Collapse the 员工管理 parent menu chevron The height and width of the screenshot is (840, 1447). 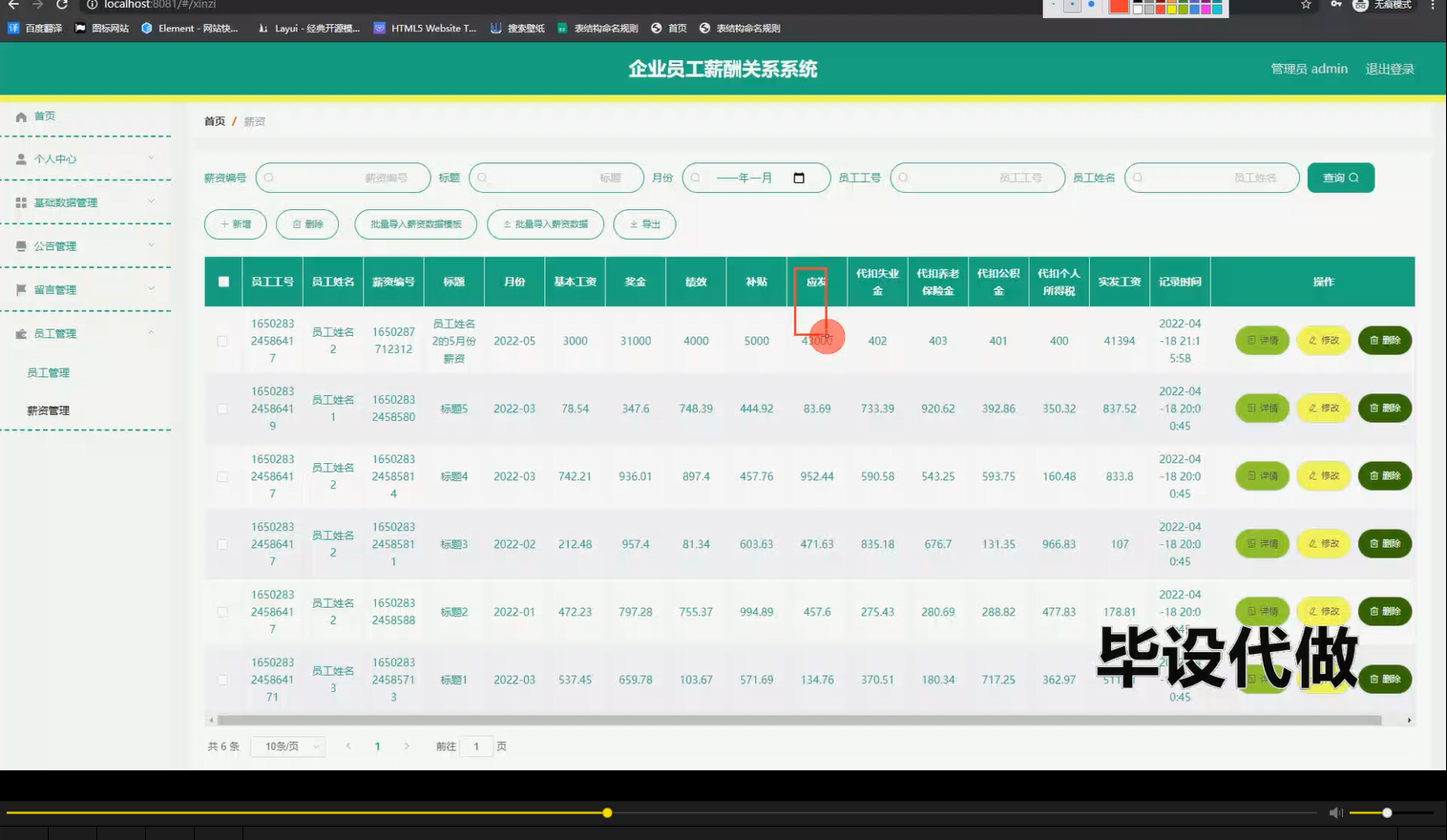click(151, 332)
